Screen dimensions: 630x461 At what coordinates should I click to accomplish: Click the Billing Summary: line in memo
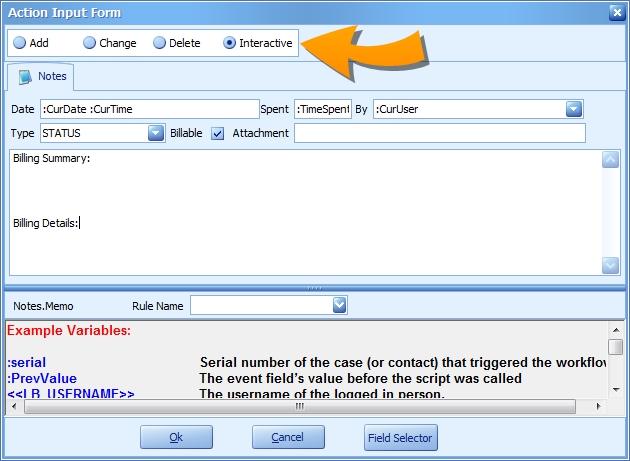pyautogui.click(x=51, y=158)
